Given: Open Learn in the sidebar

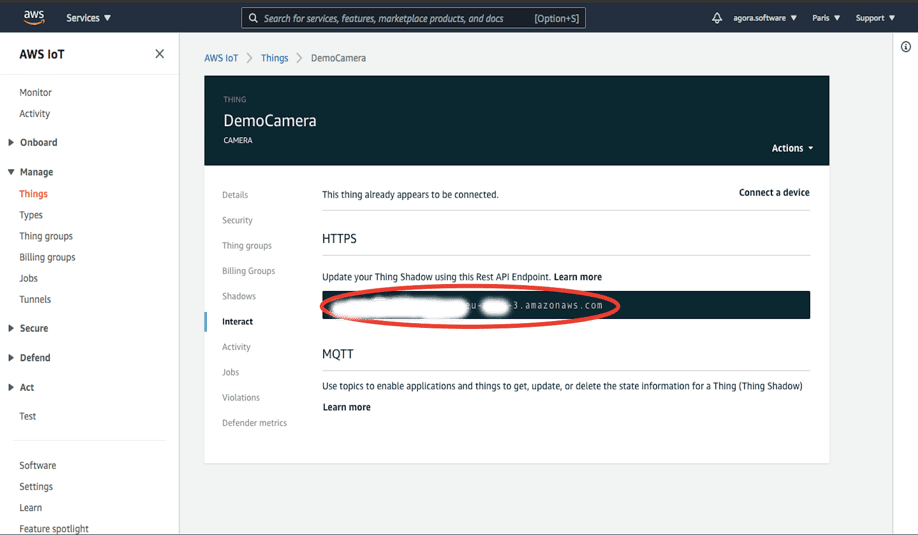Looking at the screenshot, I should click(x=30, y=507).
